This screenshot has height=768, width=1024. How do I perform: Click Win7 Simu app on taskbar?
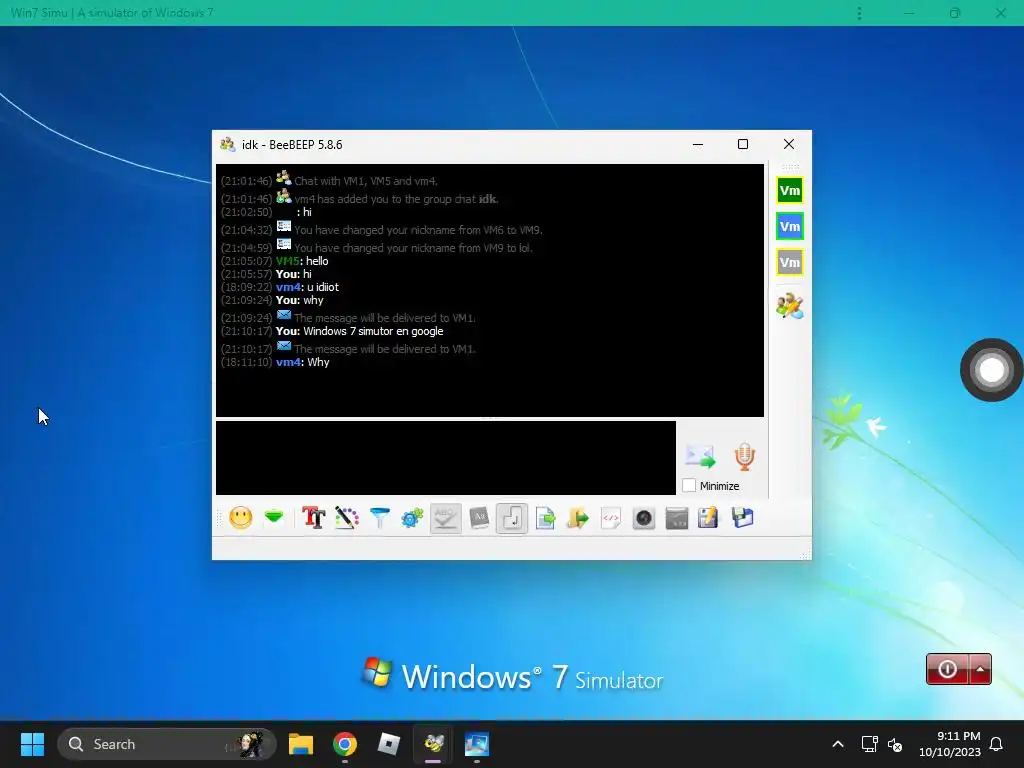coord(477,744)
